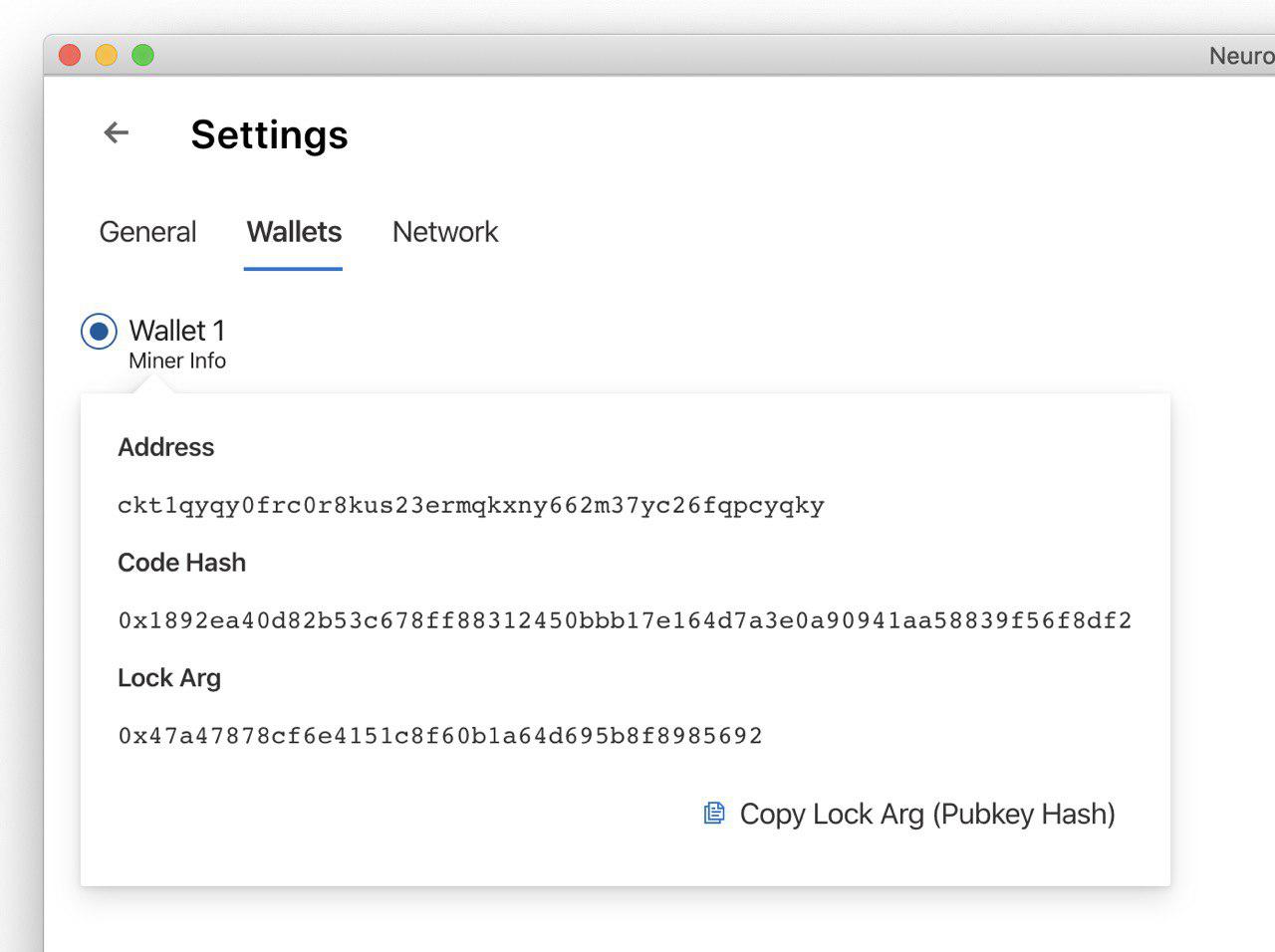Click the Copy Lock Arg (Pubkey Hash) text
Image resolution: width=1275 pixels, height=952 pixels.
[x=926, y=814]
